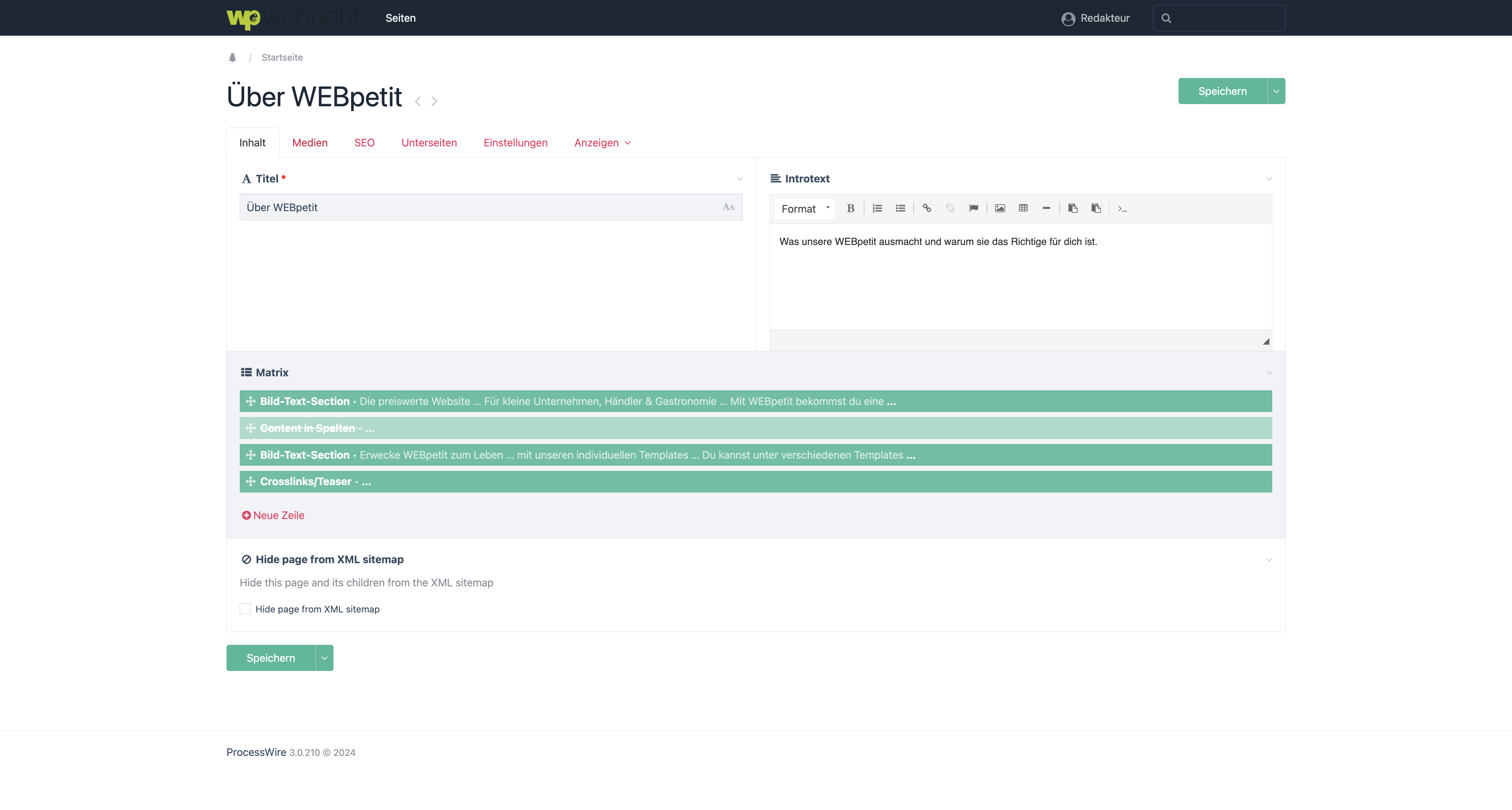Image resolution: width=1512 pixels, height=810 pixels.
Task: Open the source code icon in editor
Action: [x=1122, y=209]
